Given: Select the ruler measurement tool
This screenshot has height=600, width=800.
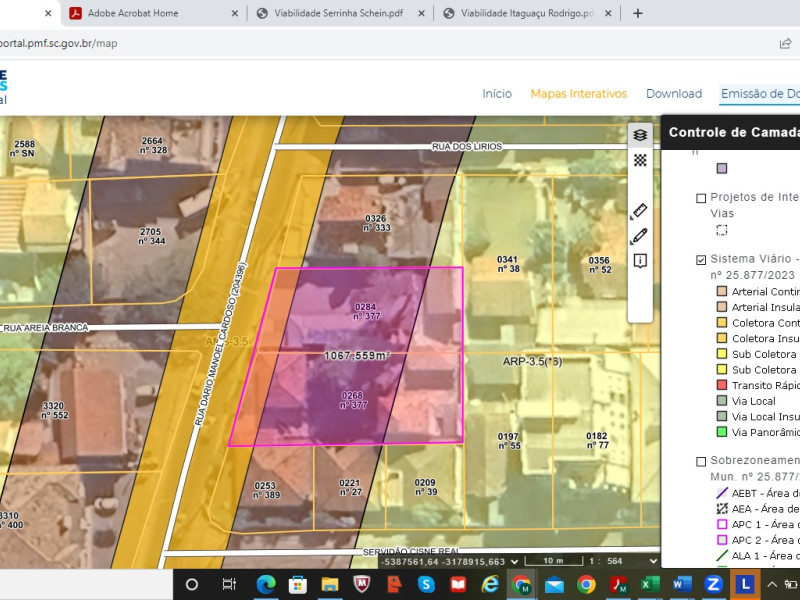Looking at the screenshot, I should click(639, 210).
